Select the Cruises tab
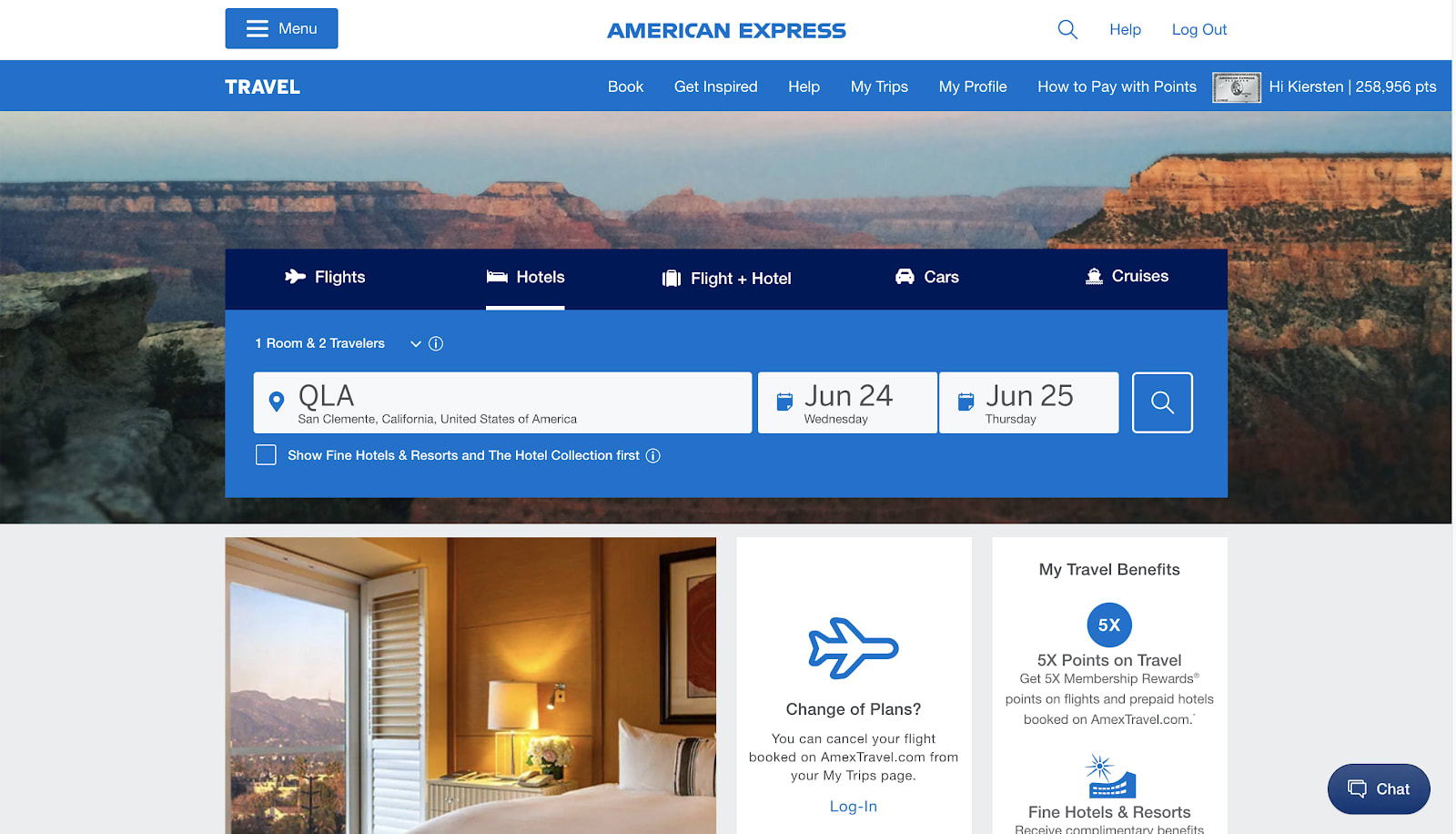This screenshot has height=834, width=1456. coord(1127,276)
